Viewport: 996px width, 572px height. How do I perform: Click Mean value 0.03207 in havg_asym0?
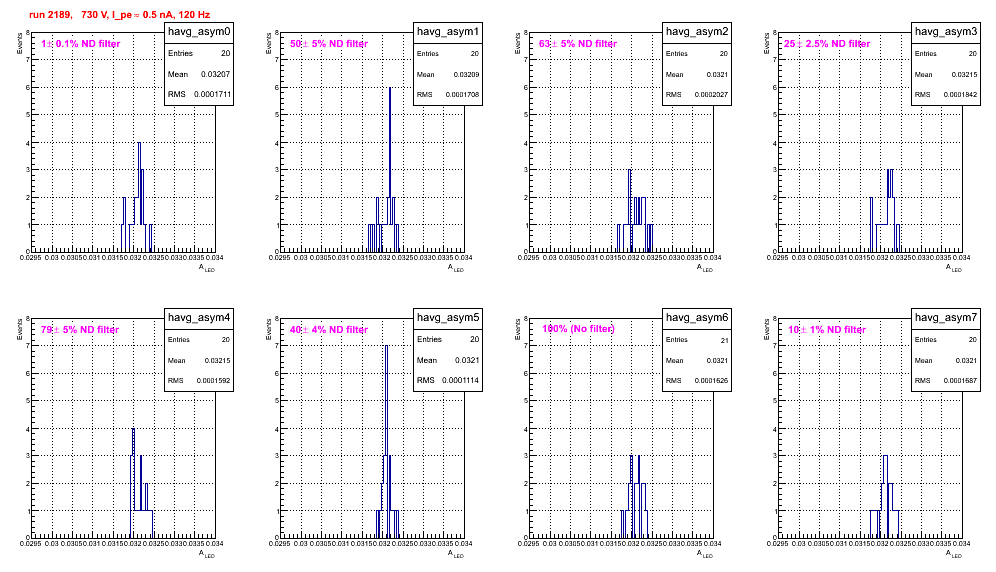point(215,74)
